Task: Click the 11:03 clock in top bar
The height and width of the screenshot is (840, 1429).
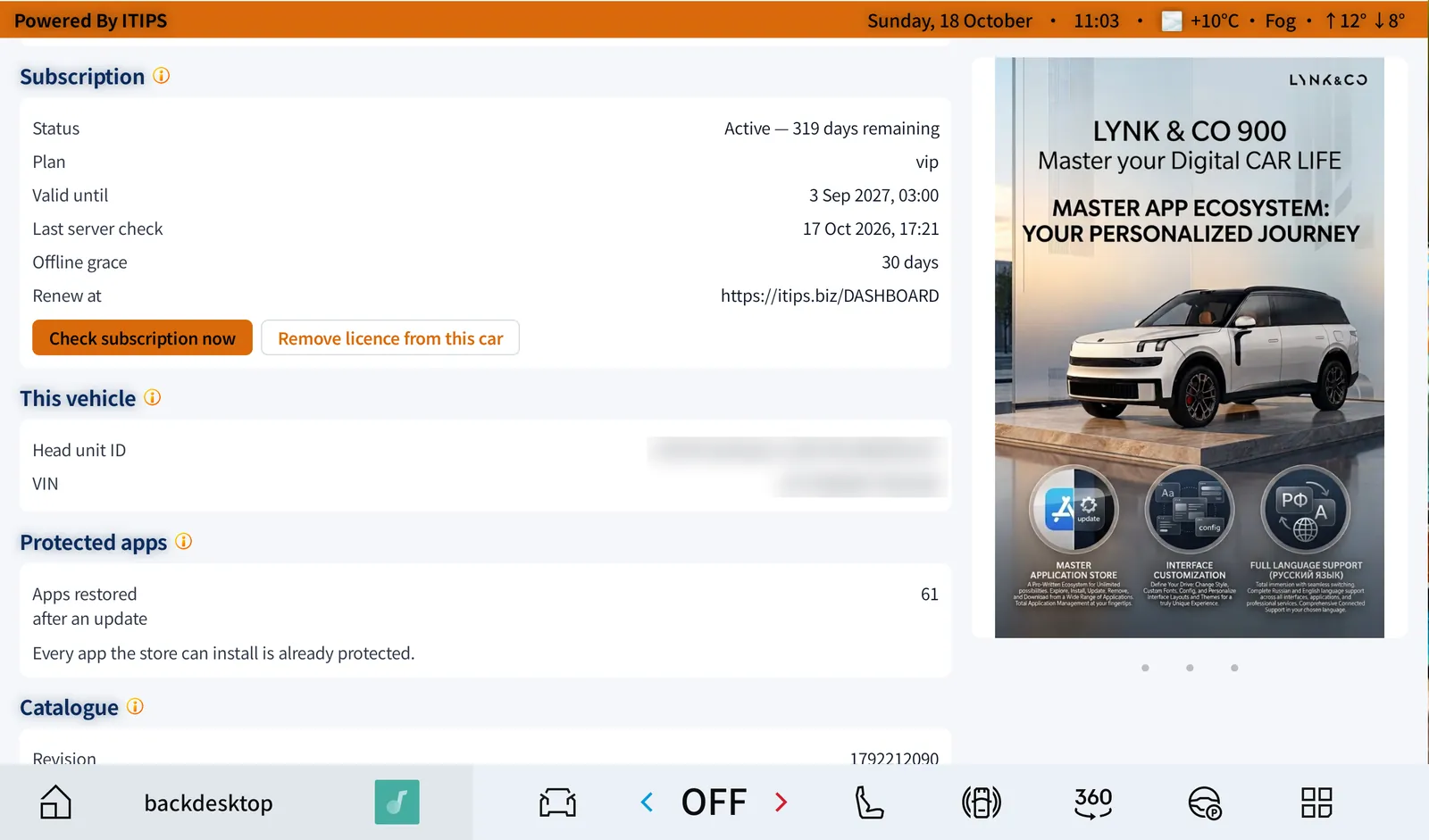Action: click(x=1096, y=21)
